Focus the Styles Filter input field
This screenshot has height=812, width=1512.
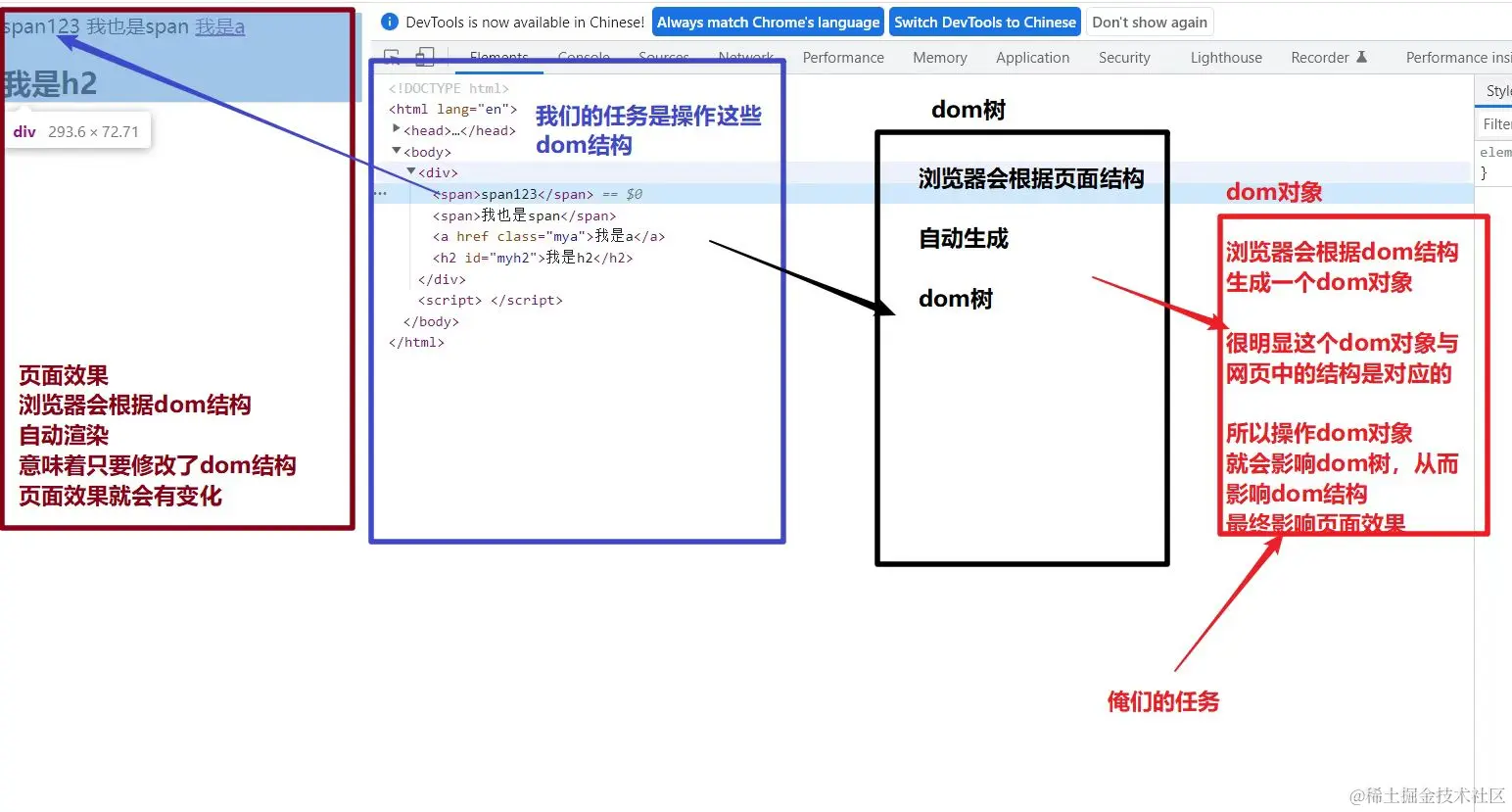coord(1495,123)
